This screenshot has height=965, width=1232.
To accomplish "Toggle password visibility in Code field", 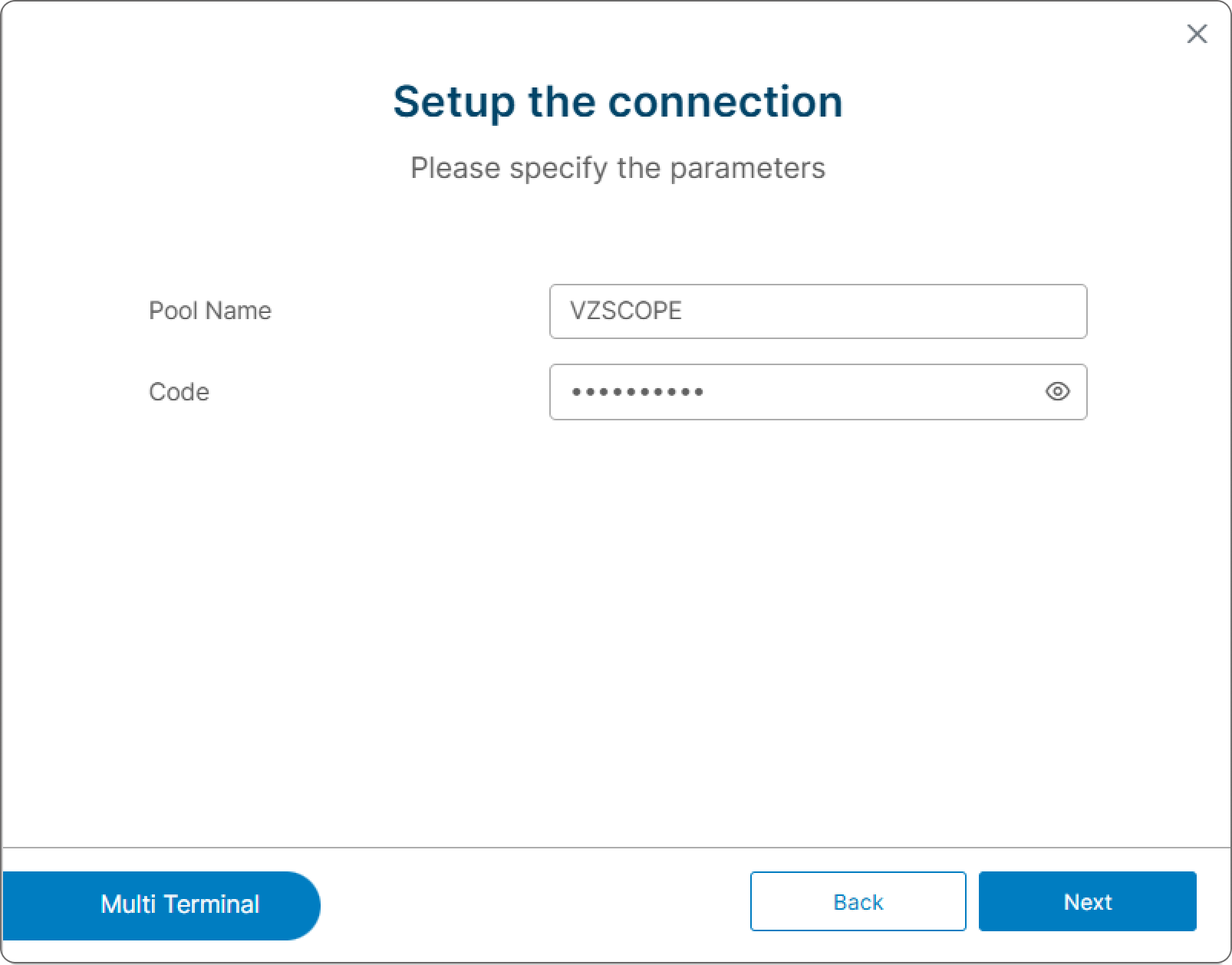I will (1057, 391).
